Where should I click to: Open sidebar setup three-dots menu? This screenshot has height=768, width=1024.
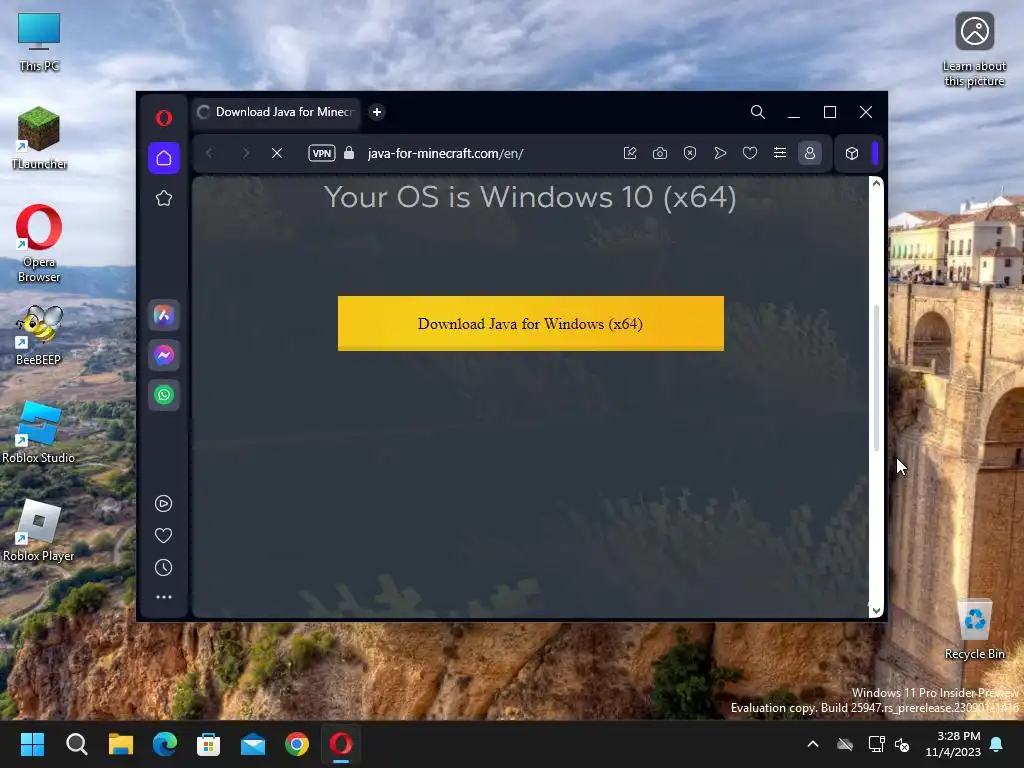(163, 597)
